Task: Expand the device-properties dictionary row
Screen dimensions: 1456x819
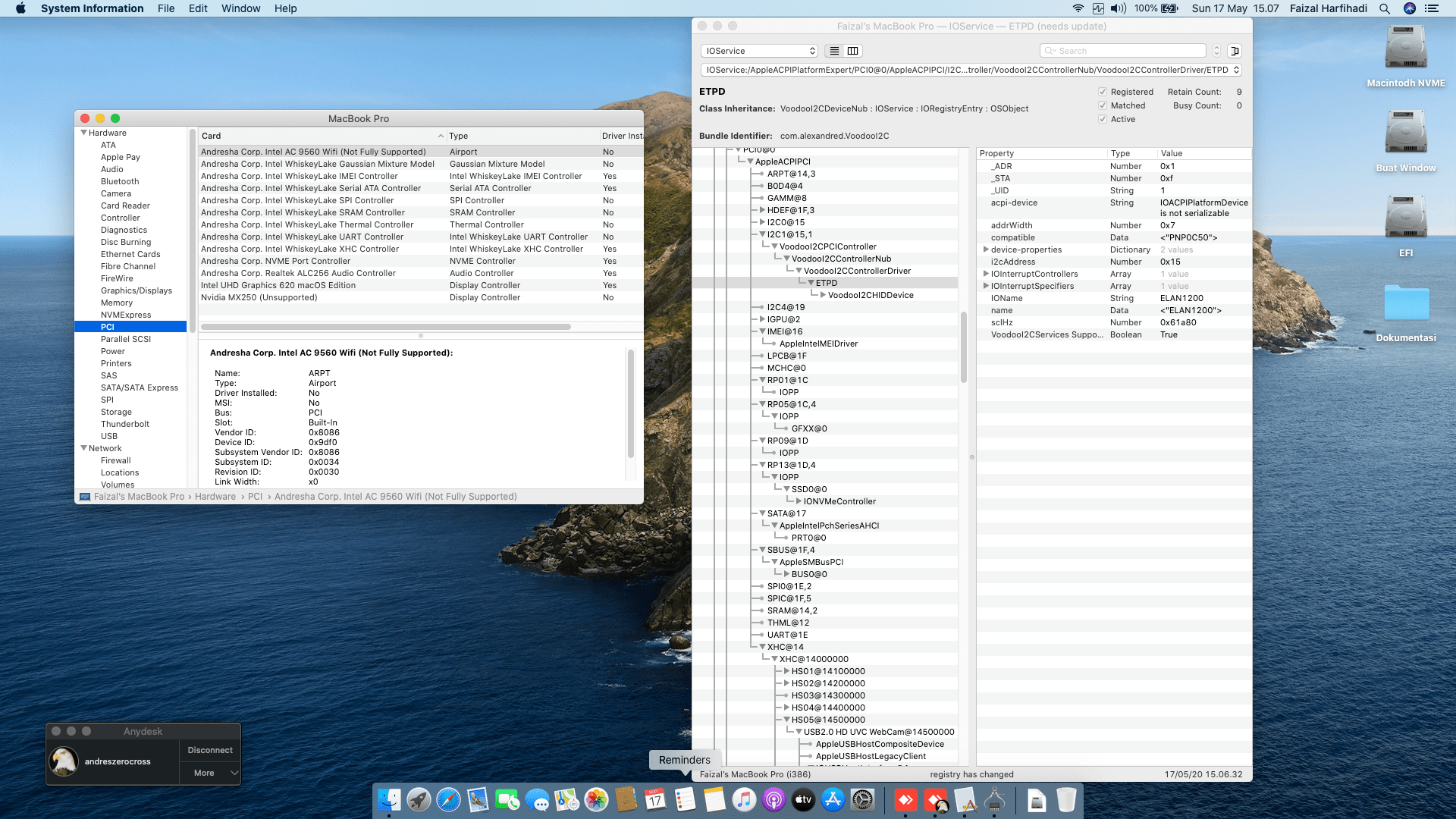Action: pos(986,249)
